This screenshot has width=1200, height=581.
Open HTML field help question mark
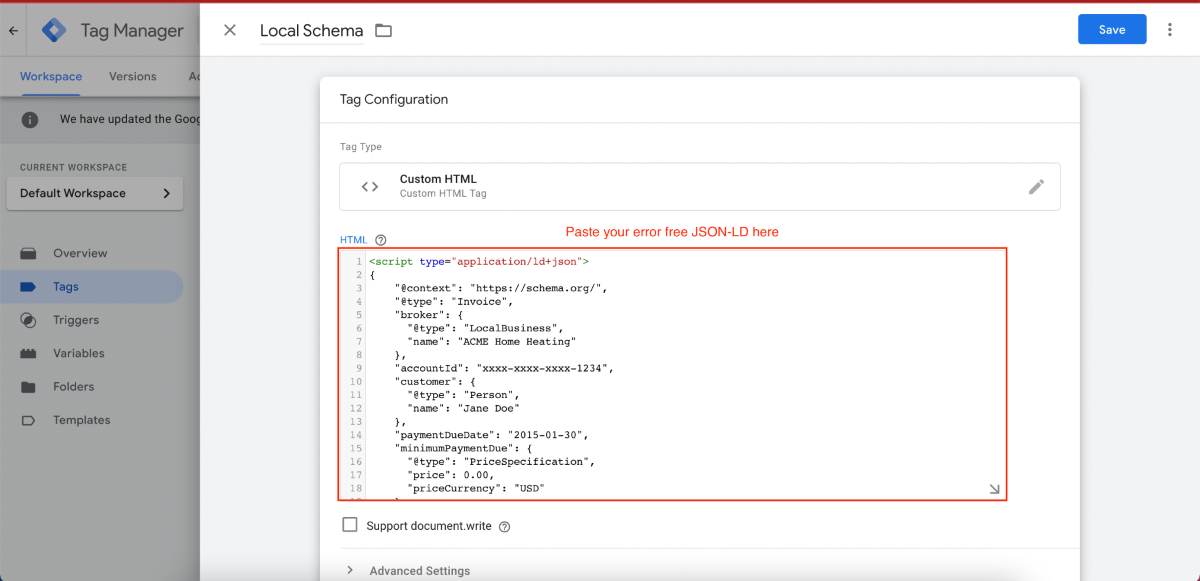[x=380, y=240]
